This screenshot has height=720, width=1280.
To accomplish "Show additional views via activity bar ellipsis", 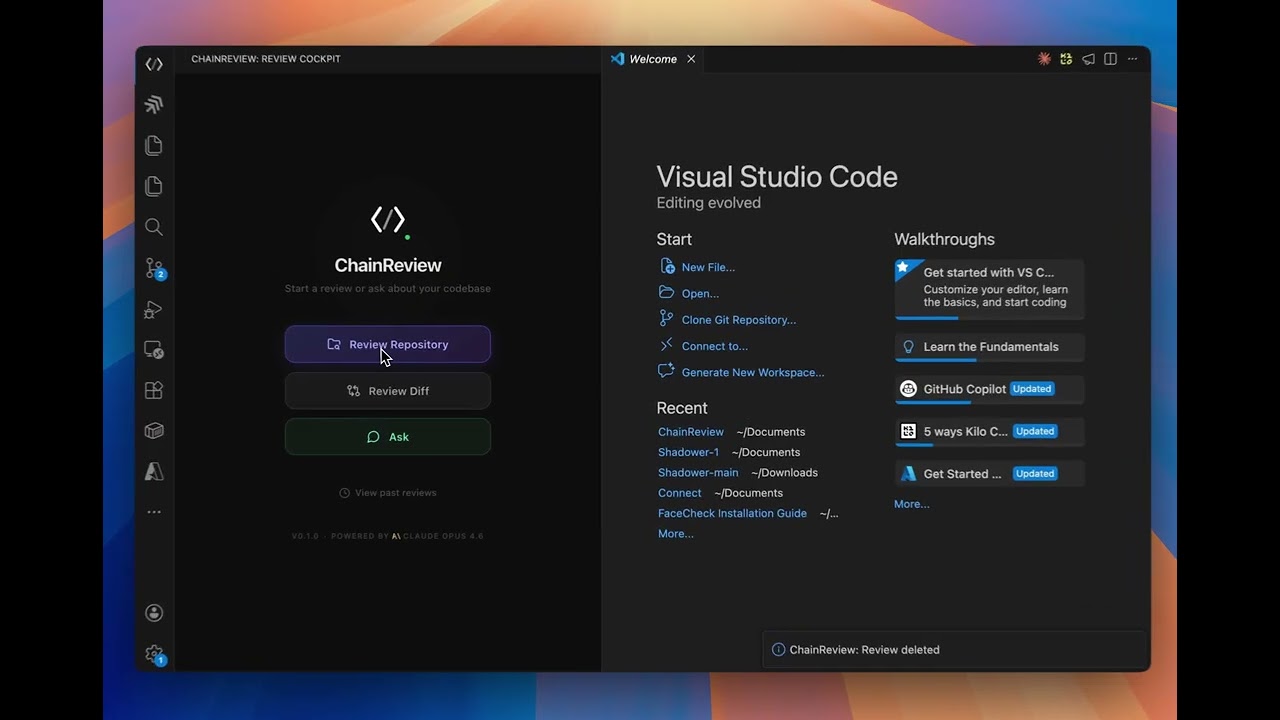I will coord(154,512).
